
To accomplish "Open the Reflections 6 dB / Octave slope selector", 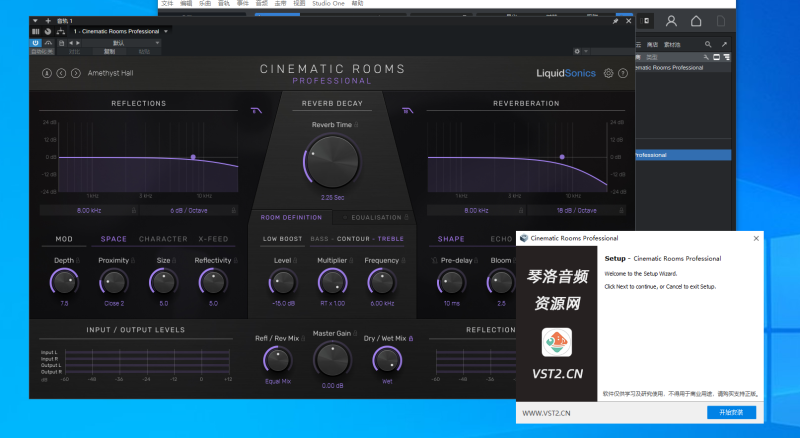I will (189, 210).
